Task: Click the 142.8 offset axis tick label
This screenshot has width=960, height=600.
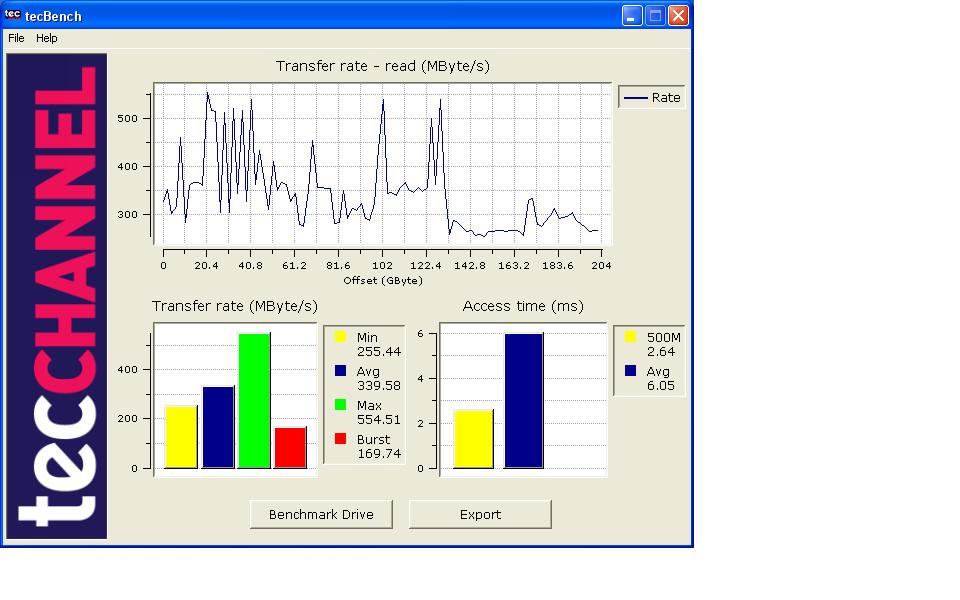Action: 470,266
